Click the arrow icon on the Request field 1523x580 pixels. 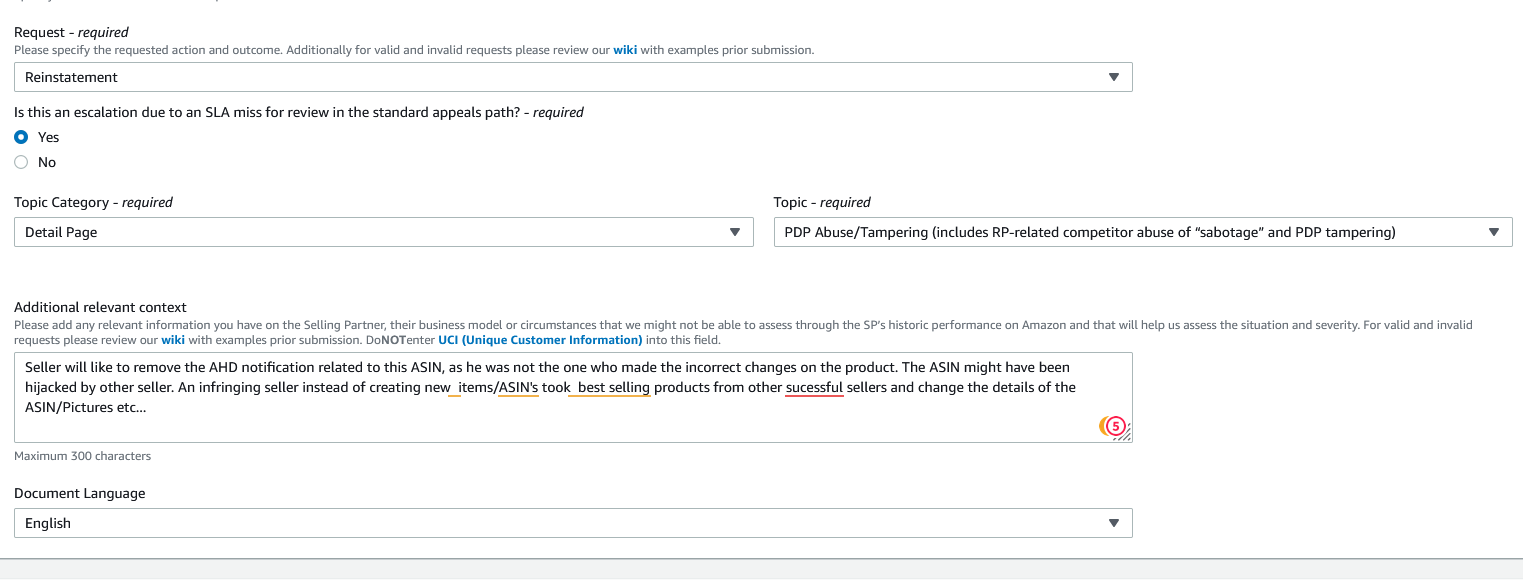[x=1114, y=77]
